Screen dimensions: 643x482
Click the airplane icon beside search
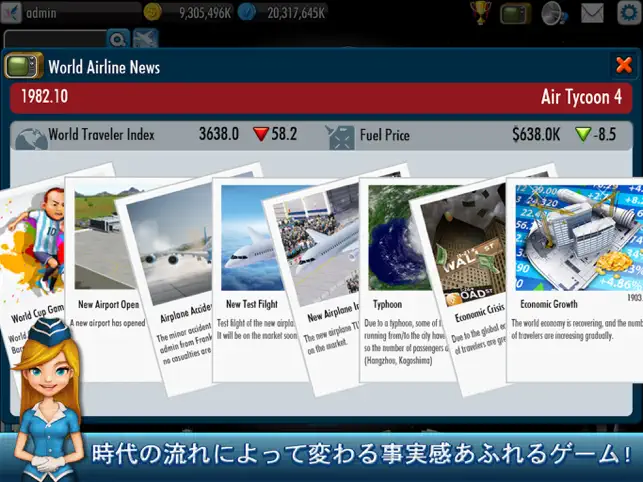pos(145,39)
